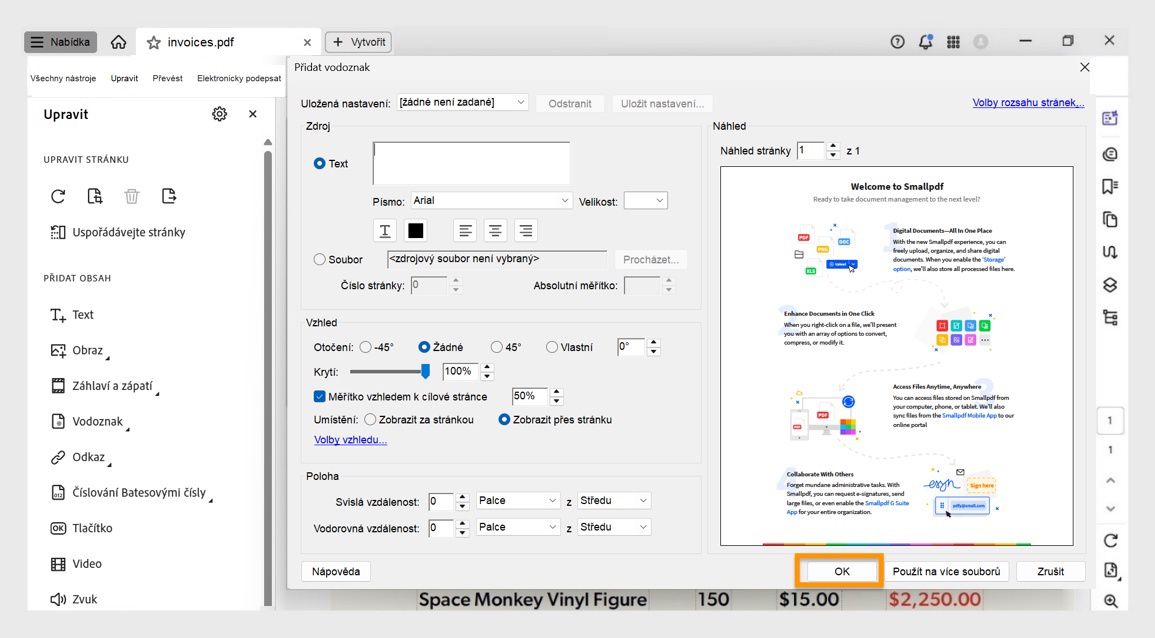Image resolution: width=1155 pixels, height=638 pixels.
Task: Open Vodorovná vzdálenost Středu dropdown
Action: pyautogui.click(x=614, y=527)
